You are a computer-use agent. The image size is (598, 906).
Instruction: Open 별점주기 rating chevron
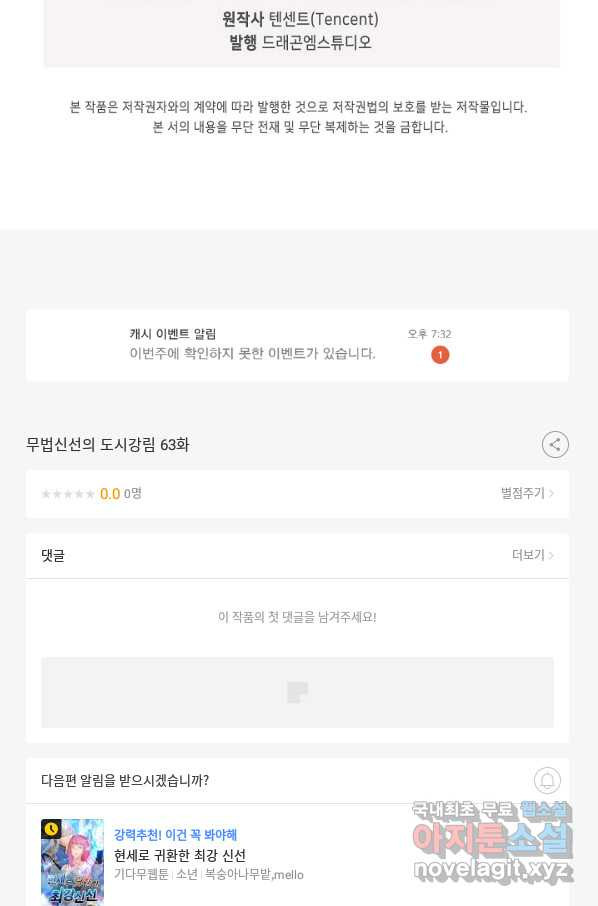click(527, 493)
